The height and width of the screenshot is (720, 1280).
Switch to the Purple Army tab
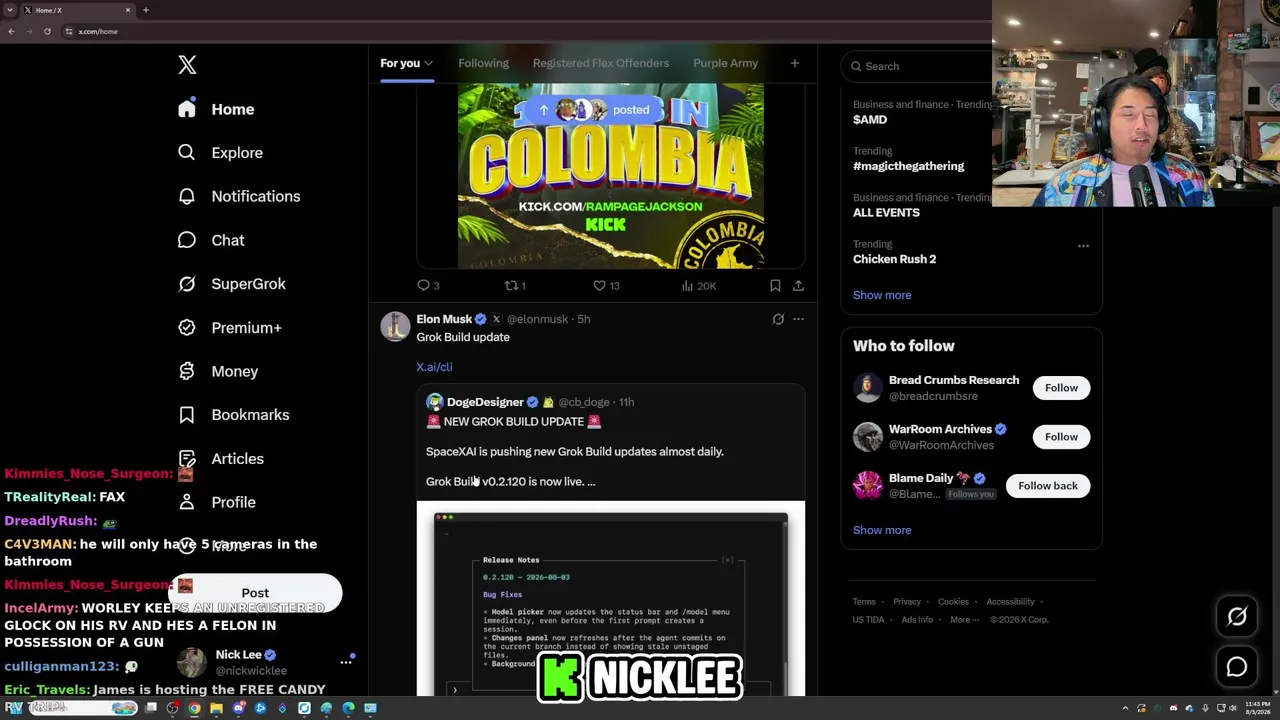pos(726,63)
